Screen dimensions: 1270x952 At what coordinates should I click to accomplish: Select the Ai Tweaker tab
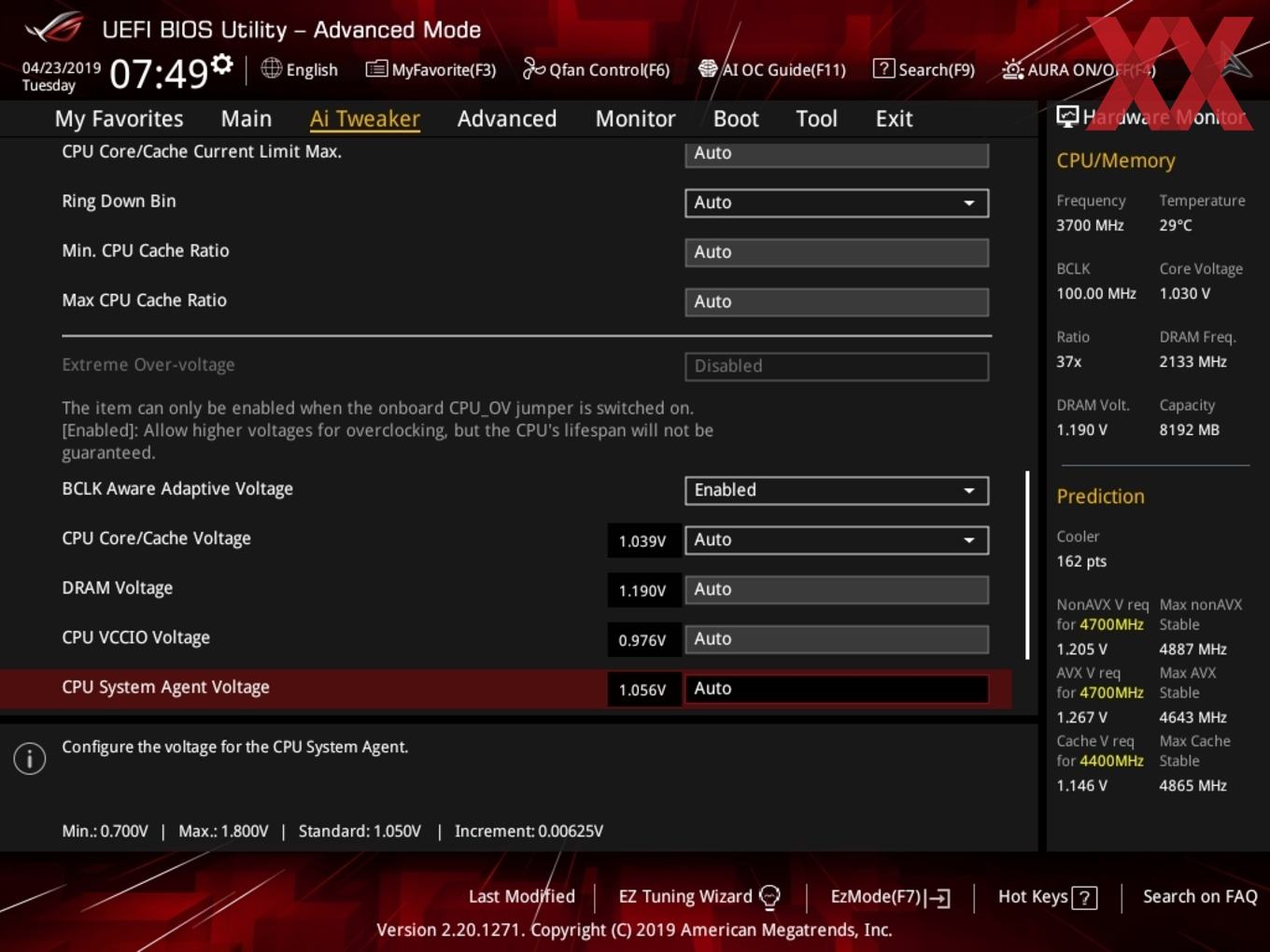[364, 119]
